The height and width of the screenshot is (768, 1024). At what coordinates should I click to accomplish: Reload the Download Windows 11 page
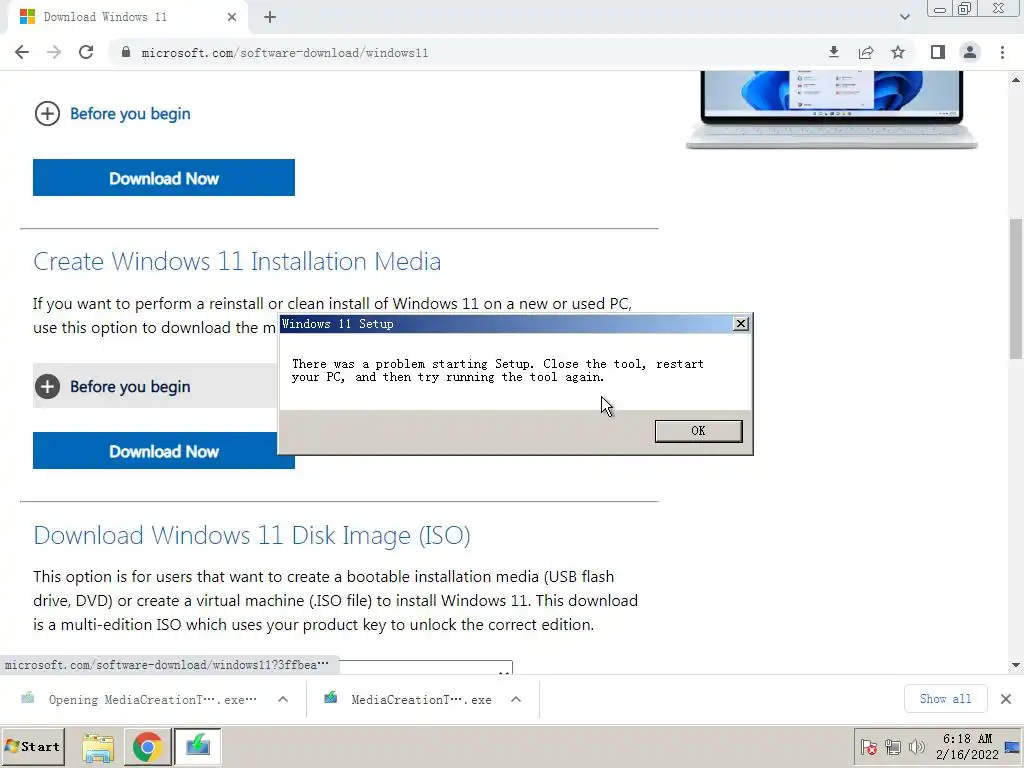[x=86, y=53]
